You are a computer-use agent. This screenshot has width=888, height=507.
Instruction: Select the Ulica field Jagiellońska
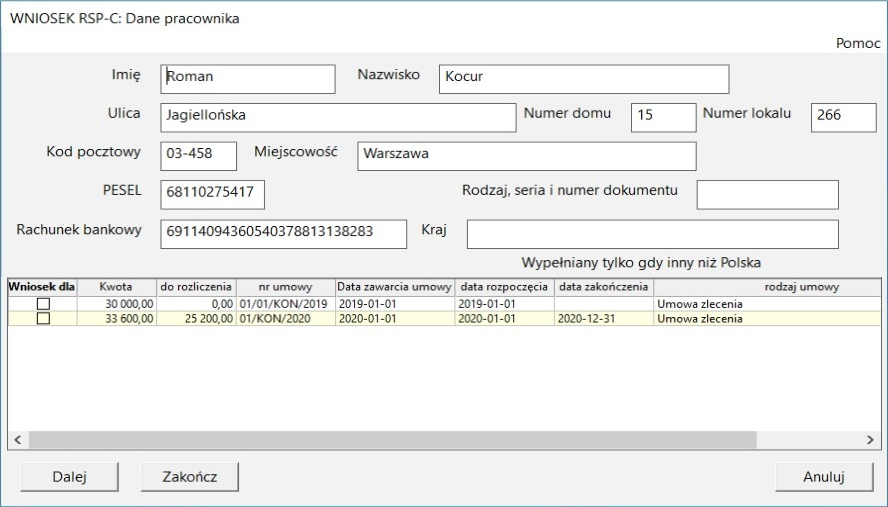click(338, 117)
